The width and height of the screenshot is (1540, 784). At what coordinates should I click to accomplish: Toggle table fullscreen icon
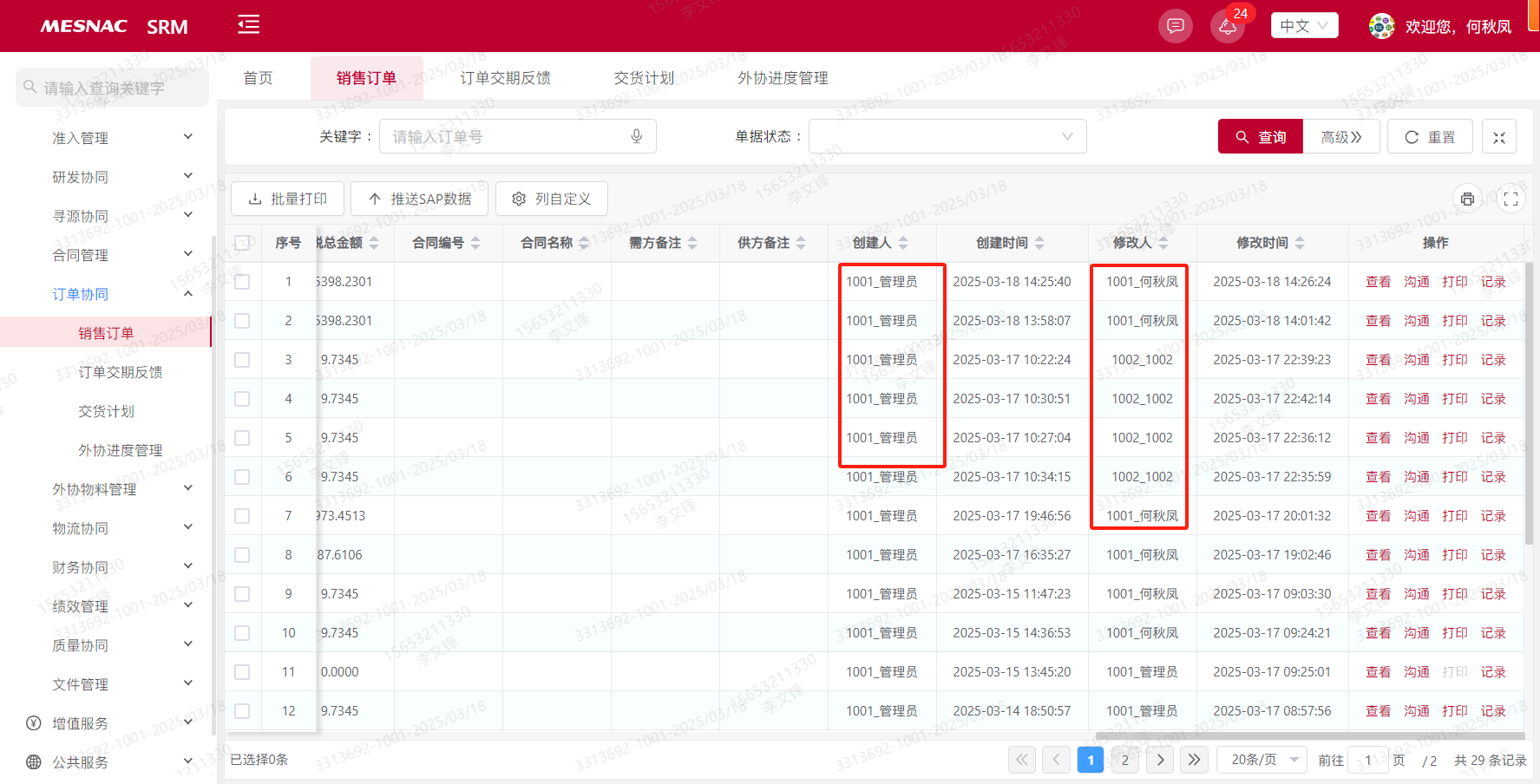click(1511, 199)
